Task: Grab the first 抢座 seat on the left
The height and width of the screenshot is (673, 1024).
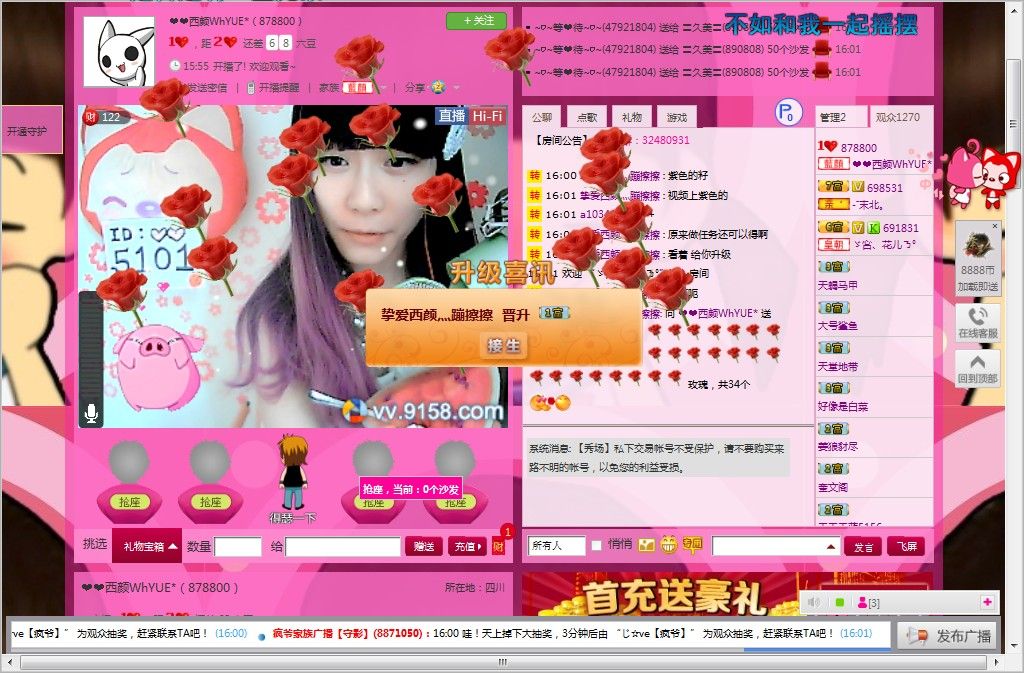Action: click(x=129, y=501)
